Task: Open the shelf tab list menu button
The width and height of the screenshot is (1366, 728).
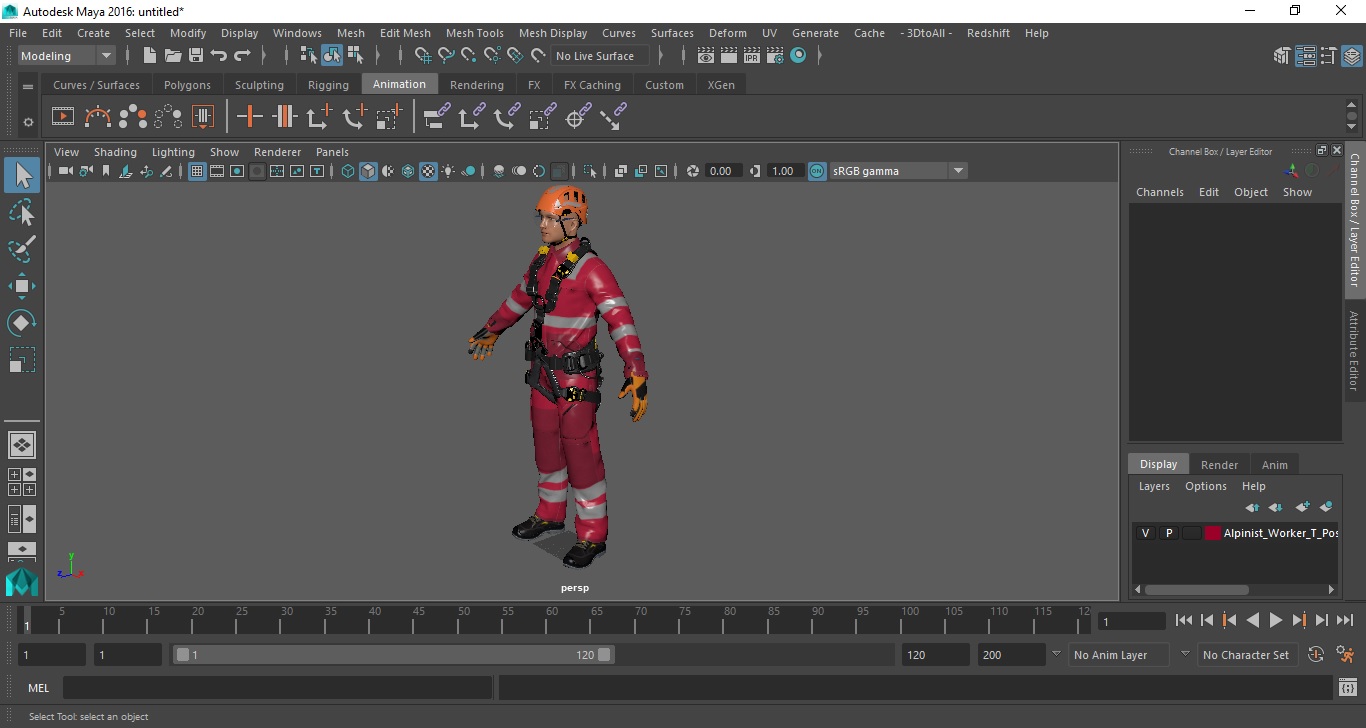Action: click(x=28, y=85)
